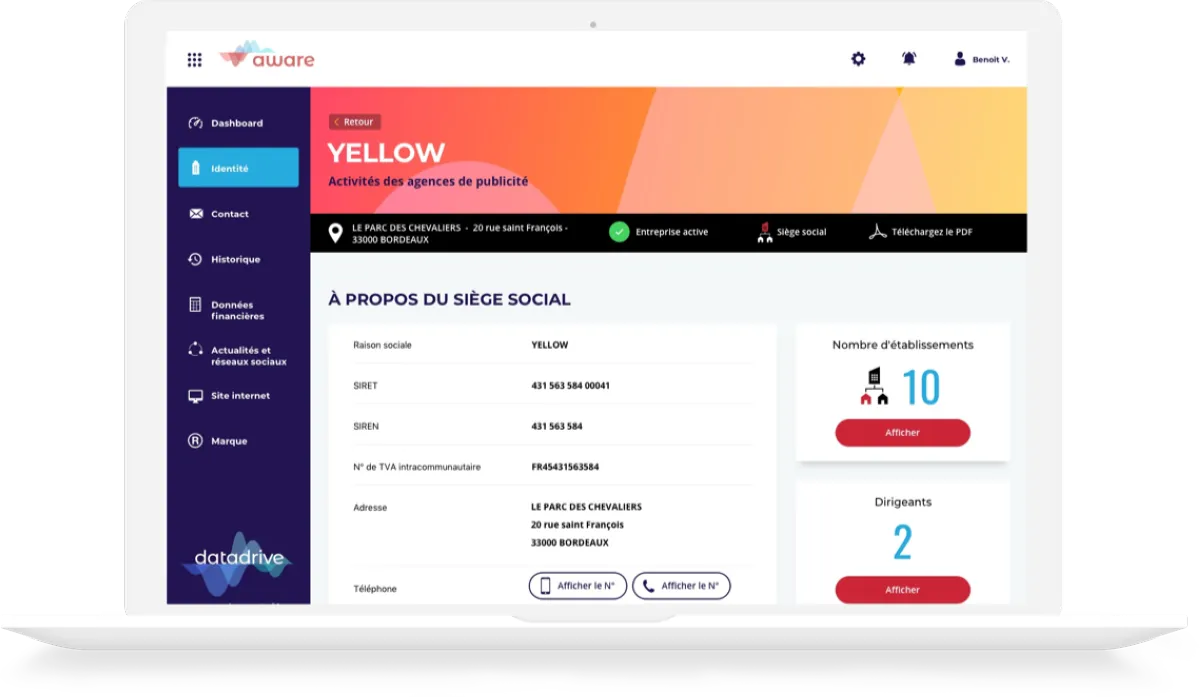Show mobile number with Afficher le N°

pos(578,586)
